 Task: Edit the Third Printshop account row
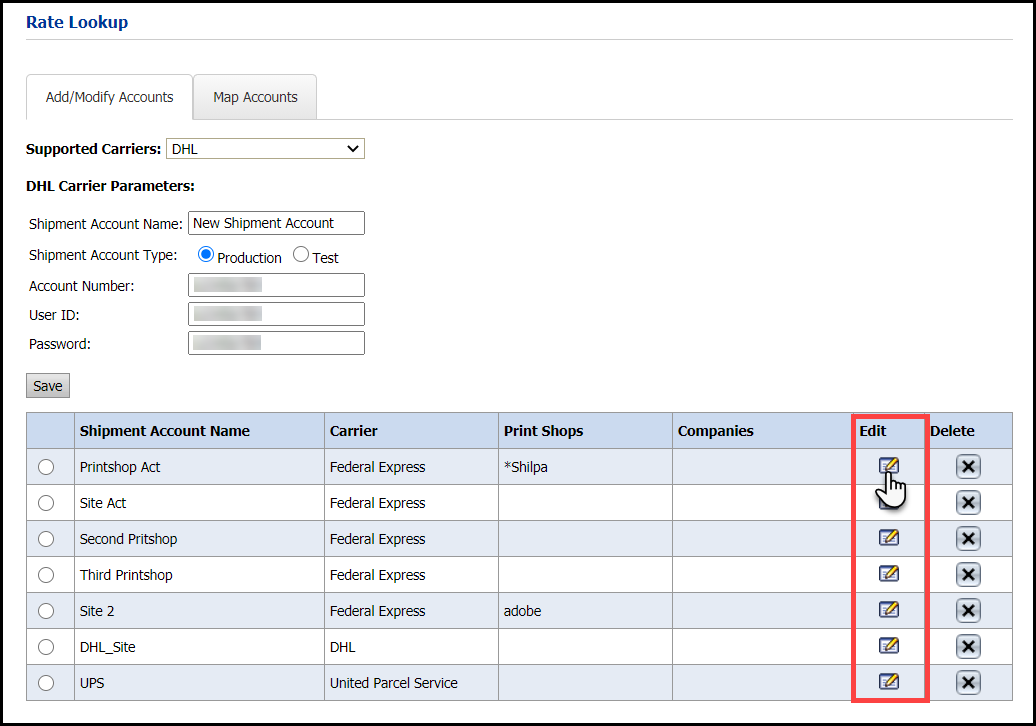888,574
